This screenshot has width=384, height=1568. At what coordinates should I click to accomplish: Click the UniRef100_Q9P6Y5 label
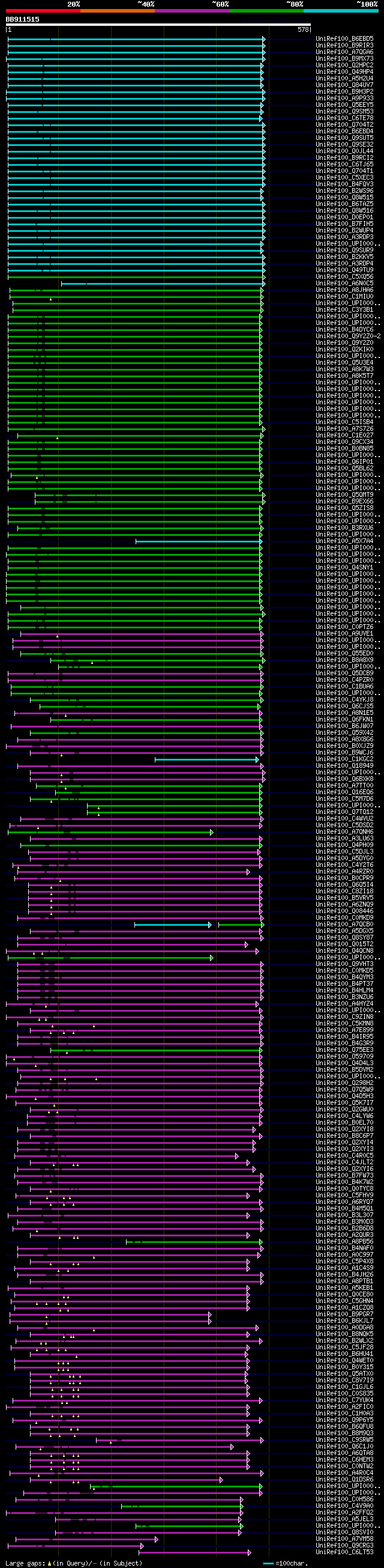click(344, 1420)
